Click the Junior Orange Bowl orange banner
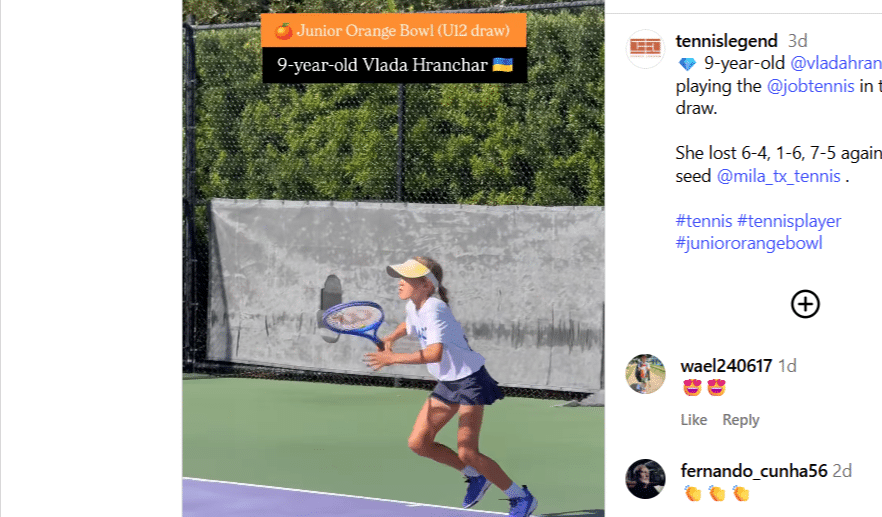The width and height of the screenshot is (882, 517). click(x=394, y=30)
